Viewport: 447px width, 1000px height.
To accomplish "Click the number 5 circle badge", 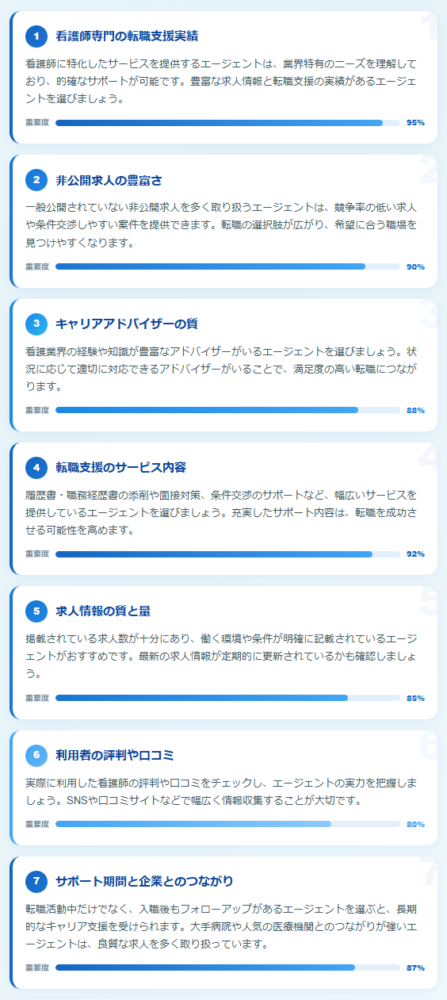I will 36,612.
